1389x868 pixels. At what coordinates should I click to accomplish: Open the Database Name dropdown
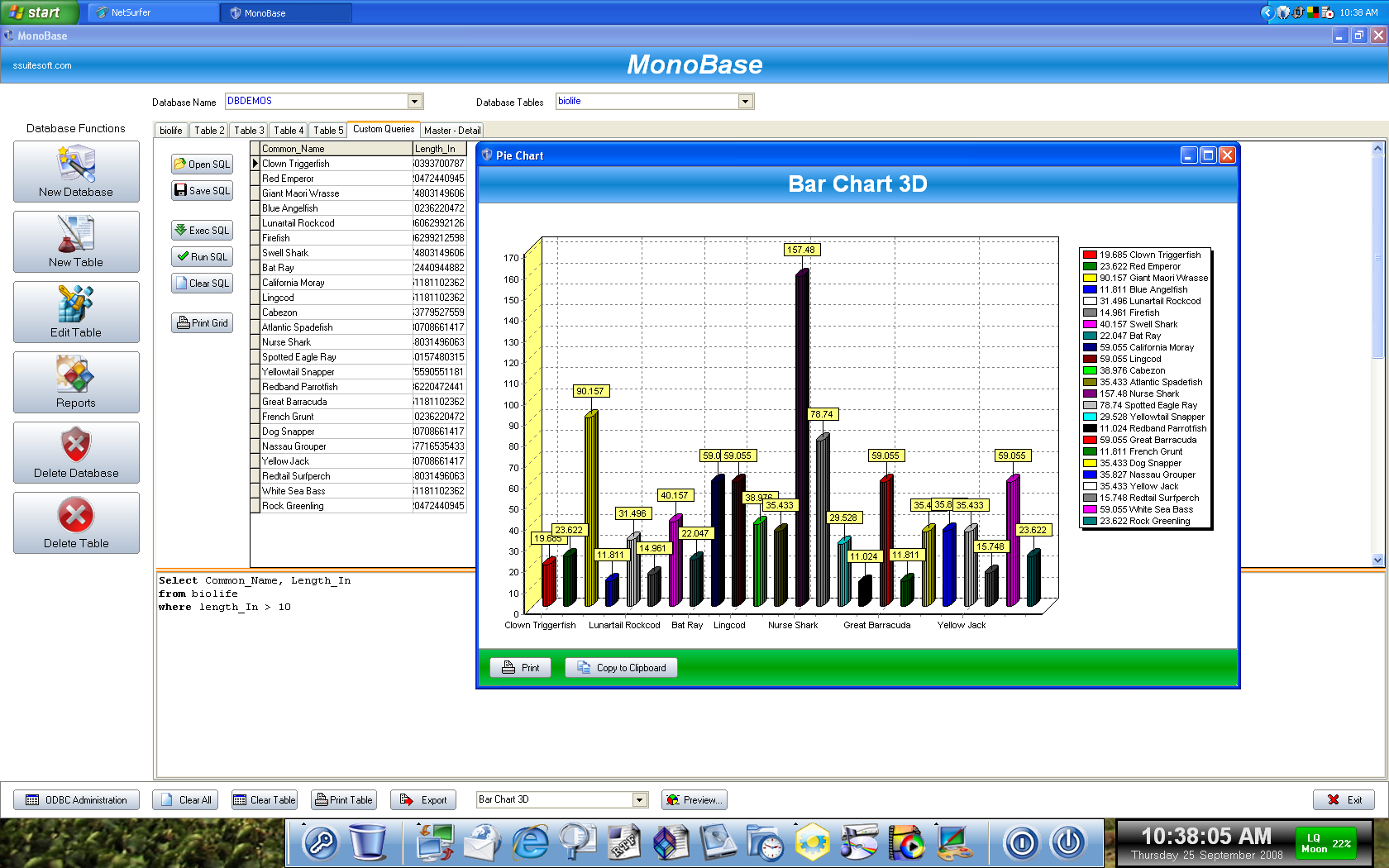pyautogui.click(x=415, y=102)
